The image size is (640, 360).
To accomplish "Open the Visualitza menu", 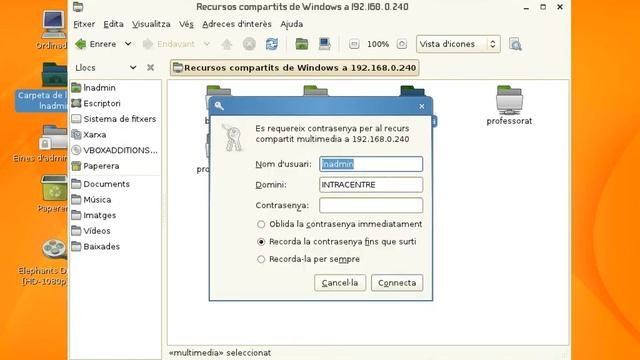I will [x=151, y=24].
